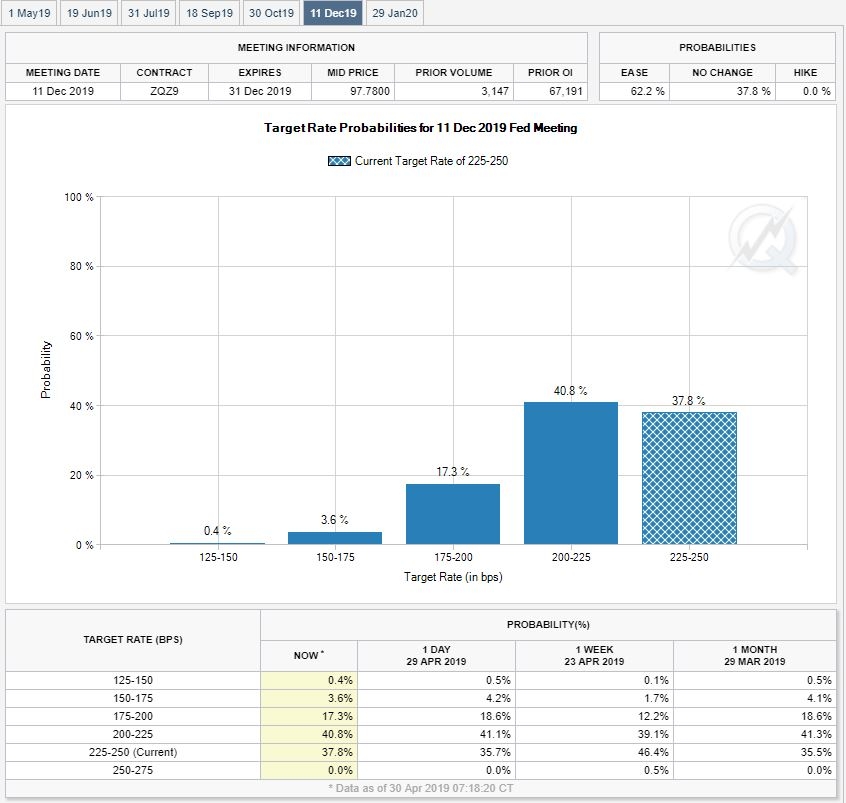Switch to the 1 May19 meeting tab
846x803 pixels.
(x=29, y=13)
